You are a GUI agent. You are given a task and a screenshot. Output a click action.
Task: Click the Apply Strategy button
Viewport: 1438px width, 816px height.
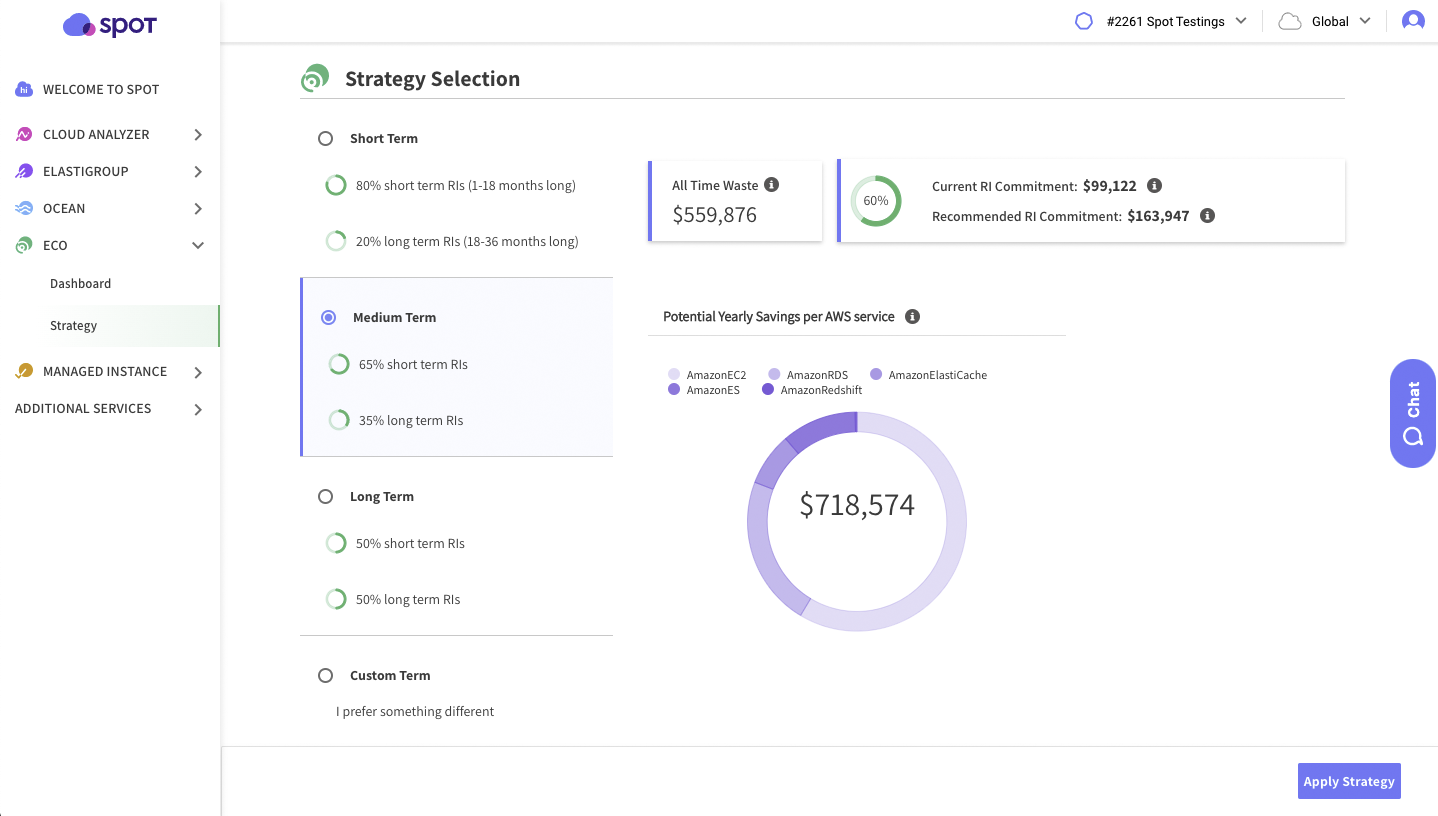[1348, 781]
